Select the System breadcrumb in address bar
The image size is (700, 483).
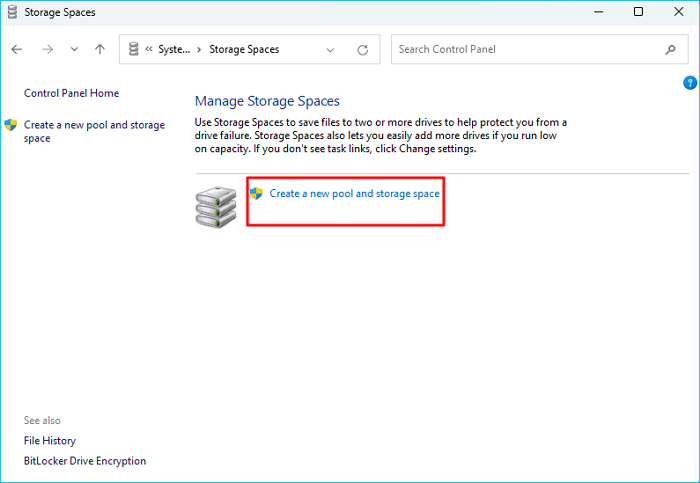pyautogui.click(x=174, y=49)
